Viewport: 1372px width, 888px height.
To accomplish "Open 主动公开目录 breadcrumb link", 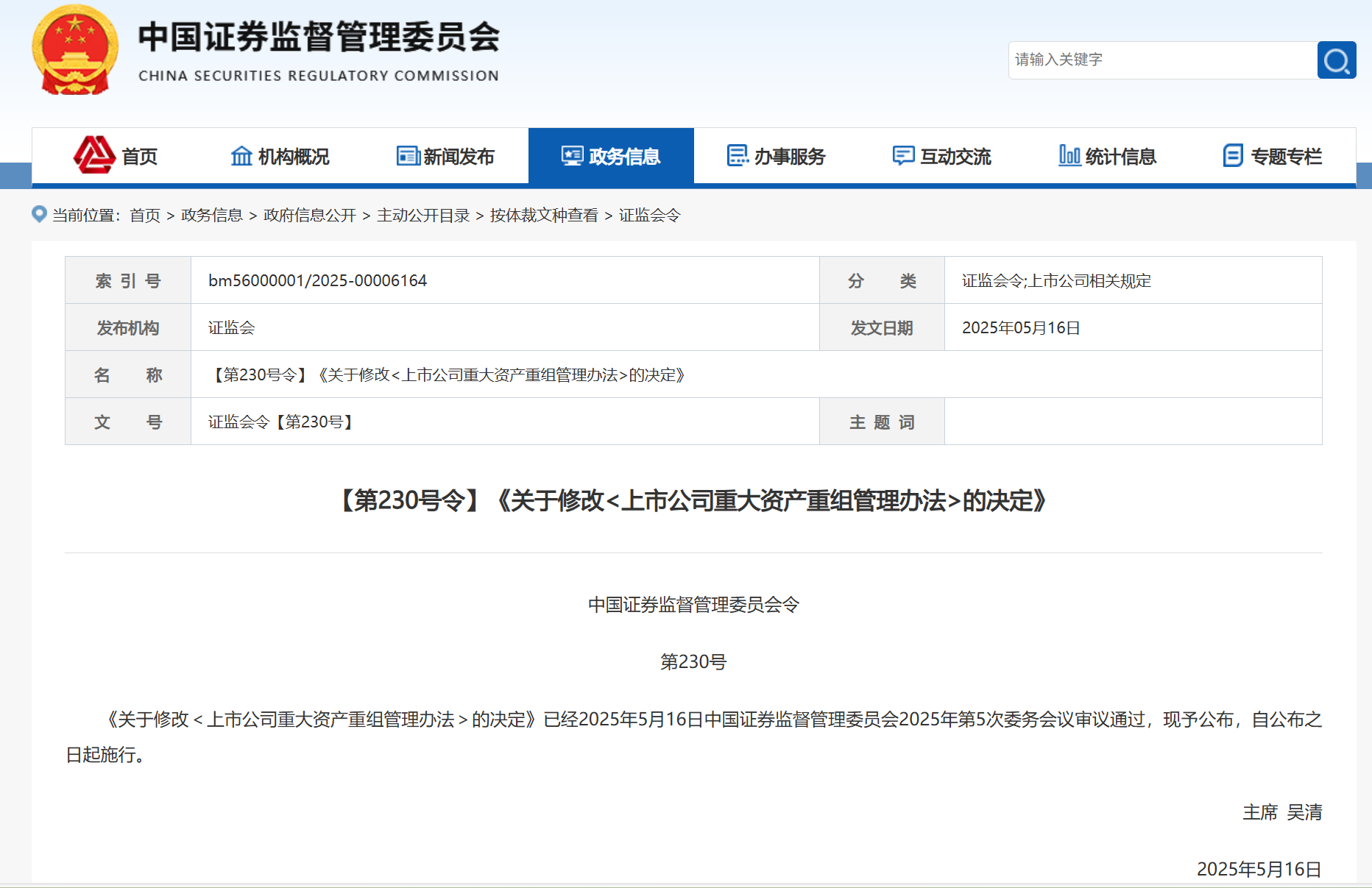I will tap(423, 216).
